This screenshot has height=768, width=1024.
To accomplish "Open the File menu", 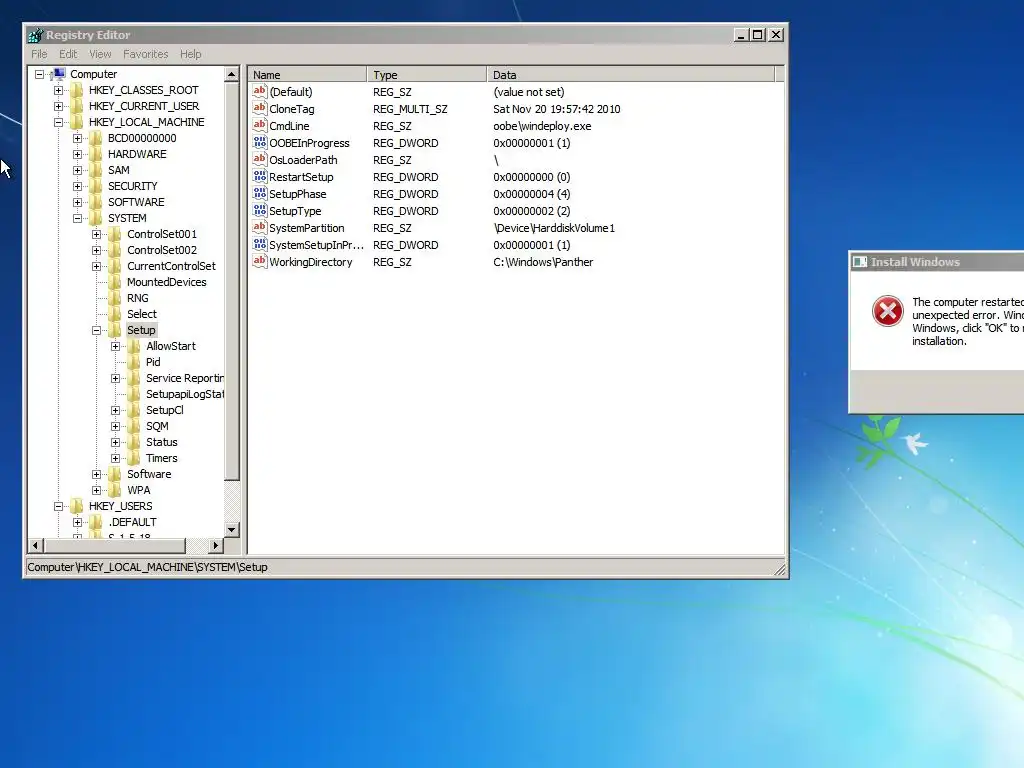I will pos(39,54).
